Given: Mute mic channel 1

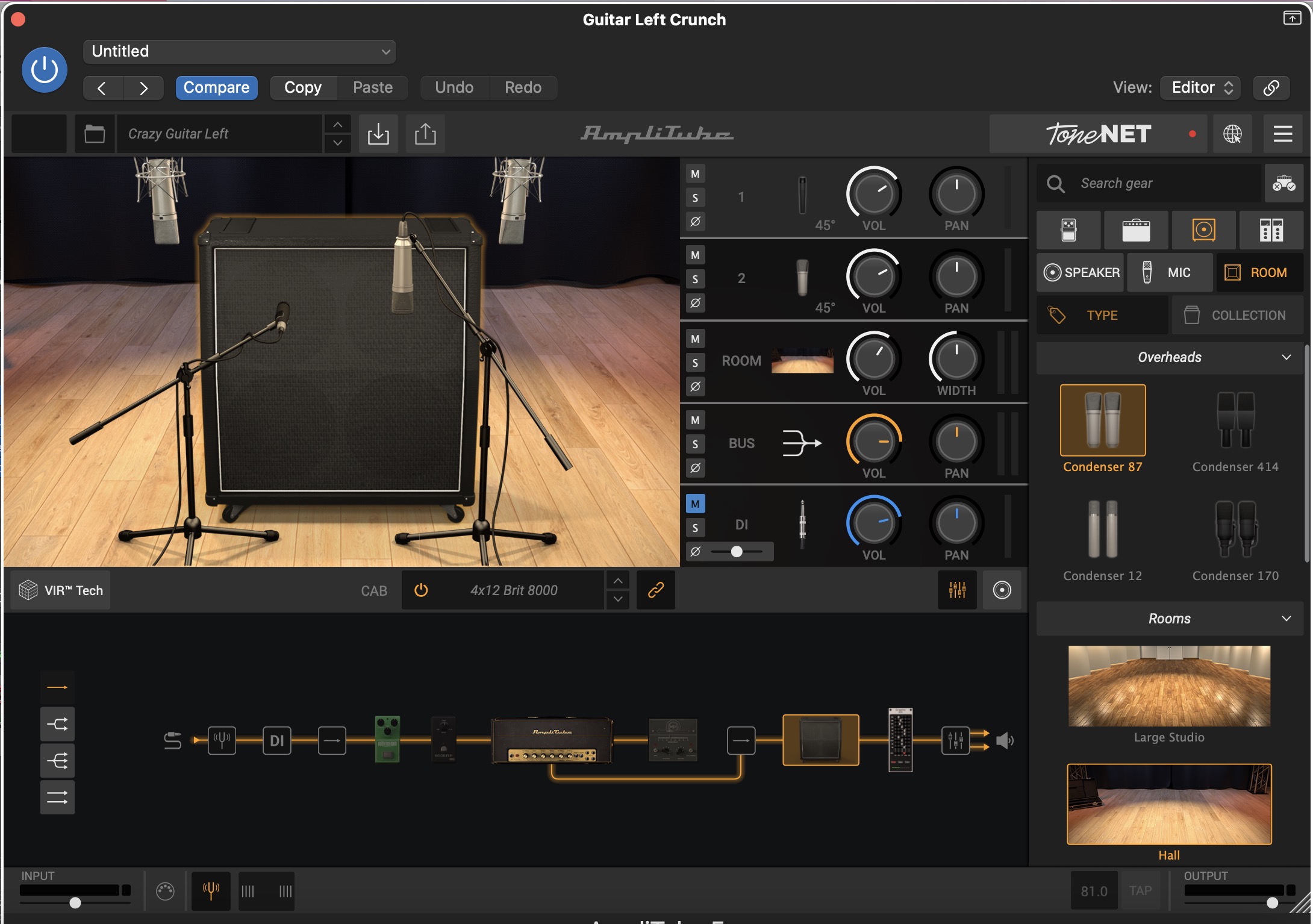Looking at the screenshot, I should point(695,174).
